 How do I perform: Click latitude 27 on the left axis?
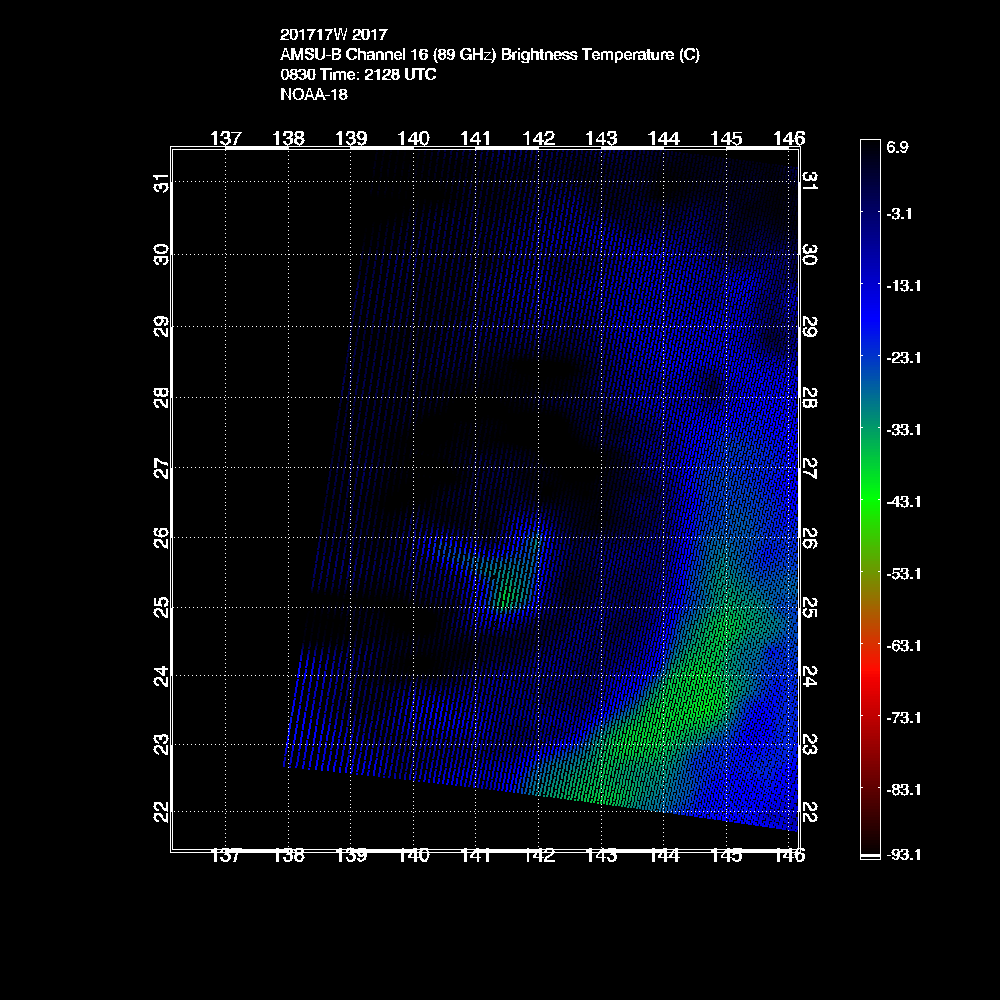point(161,467)
